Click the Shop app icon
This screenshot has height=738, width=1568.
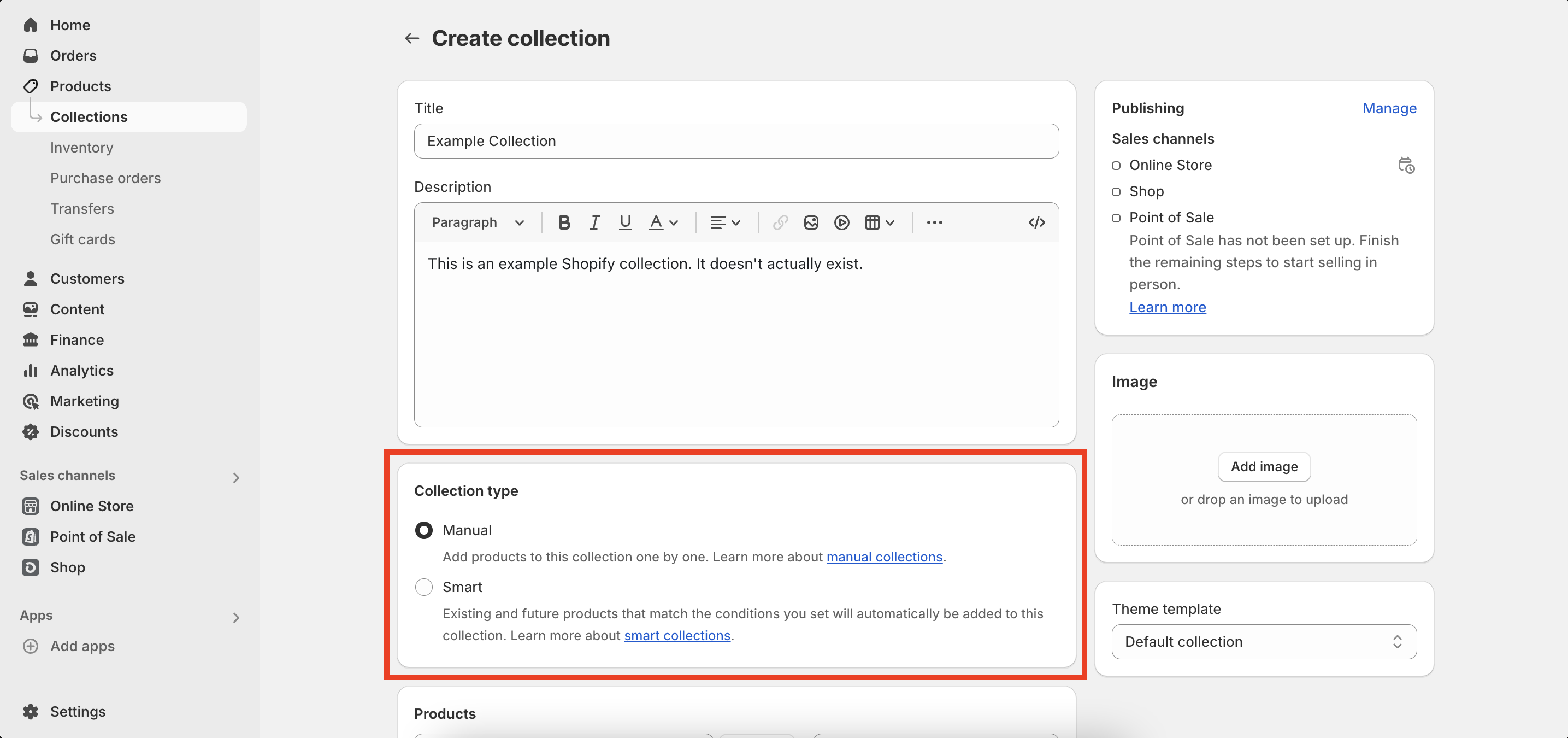tap(31, 567)
